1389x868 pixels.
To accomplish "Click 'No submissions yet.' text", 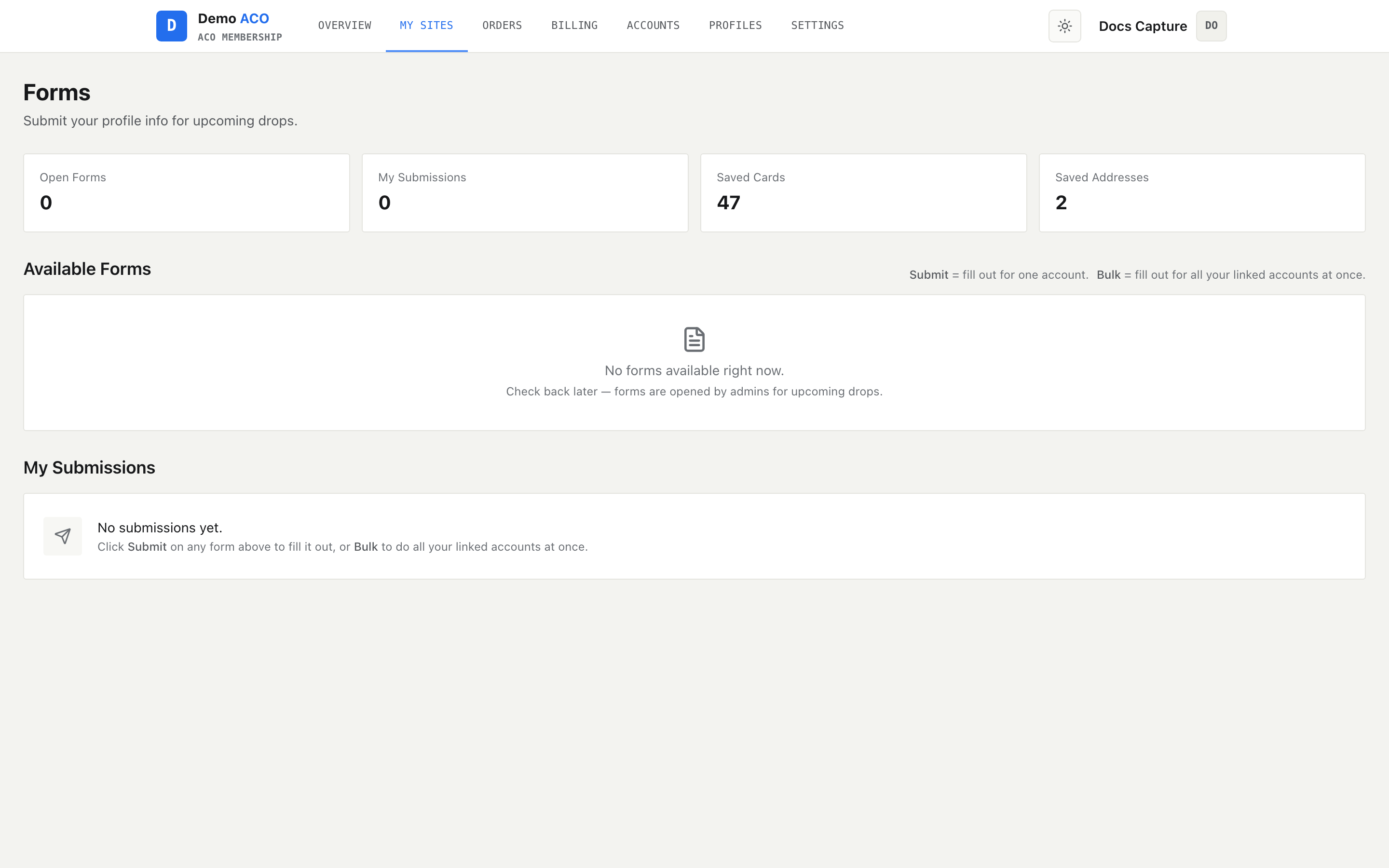I will [x=160, y=528].
